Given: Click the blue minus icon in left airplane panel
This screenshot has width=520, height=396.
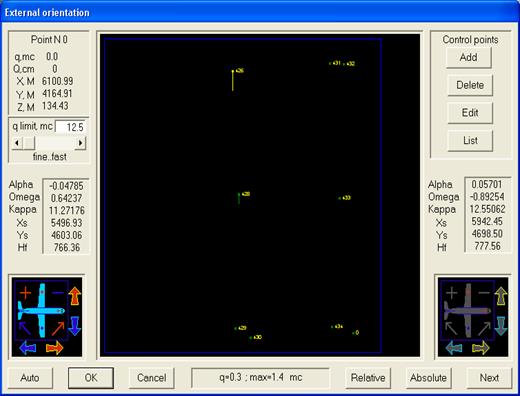Looking at the screenshot, I should click(x=58, y=293).
